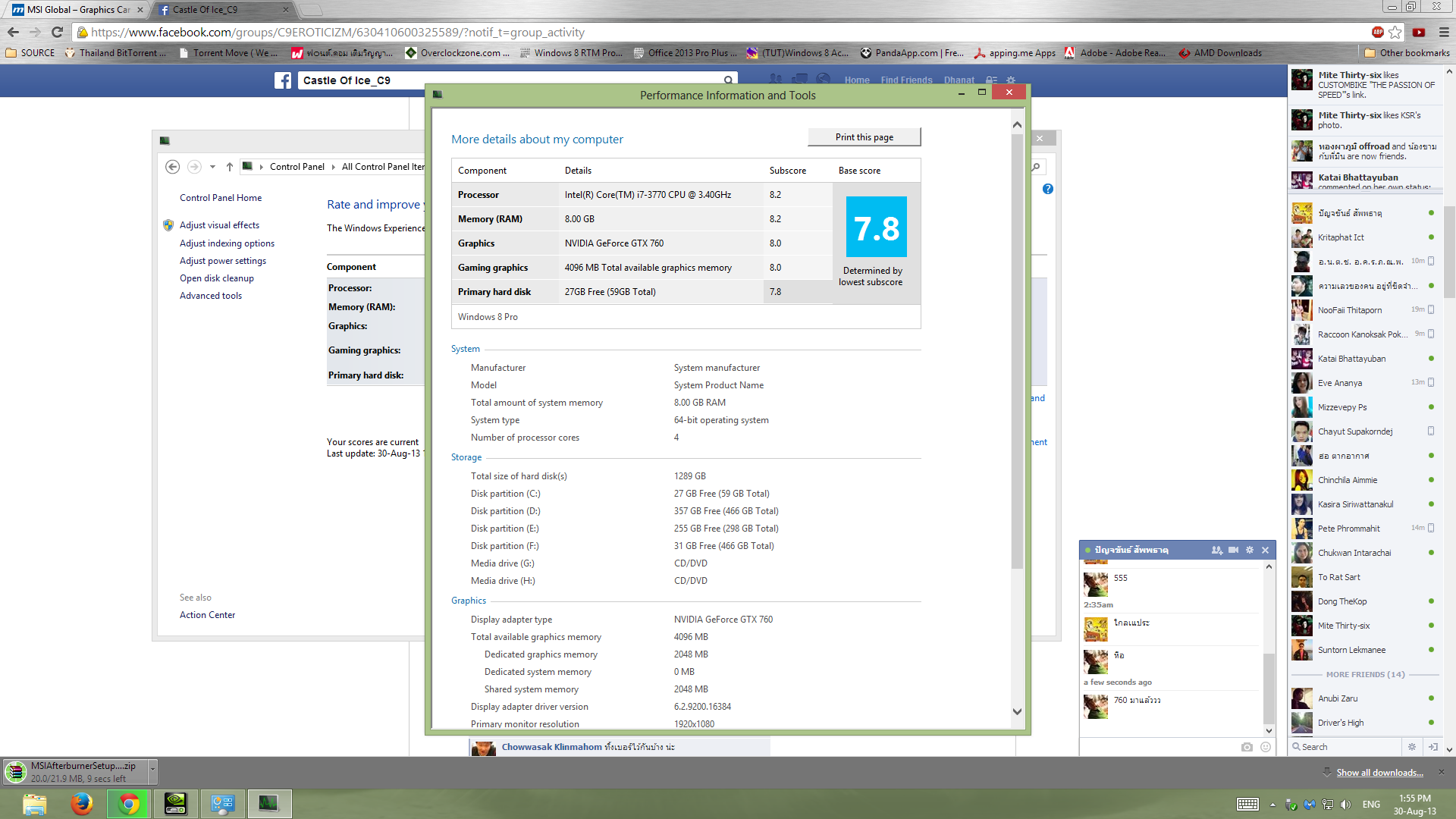Start a video call in chat window
This screenshot has height=819, width=1456.
(1233, 550)
